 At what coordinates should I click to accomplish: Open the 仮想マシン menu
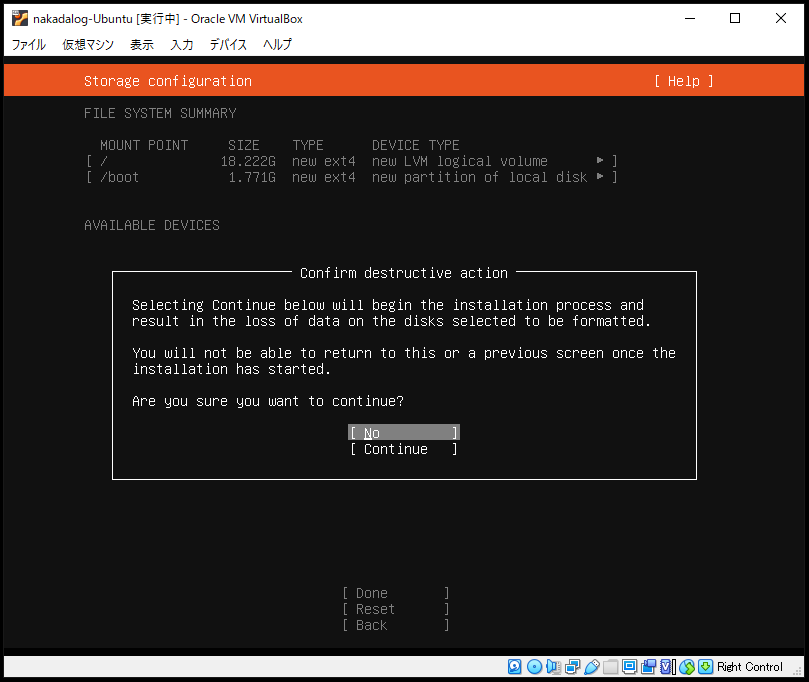(88, 45)
